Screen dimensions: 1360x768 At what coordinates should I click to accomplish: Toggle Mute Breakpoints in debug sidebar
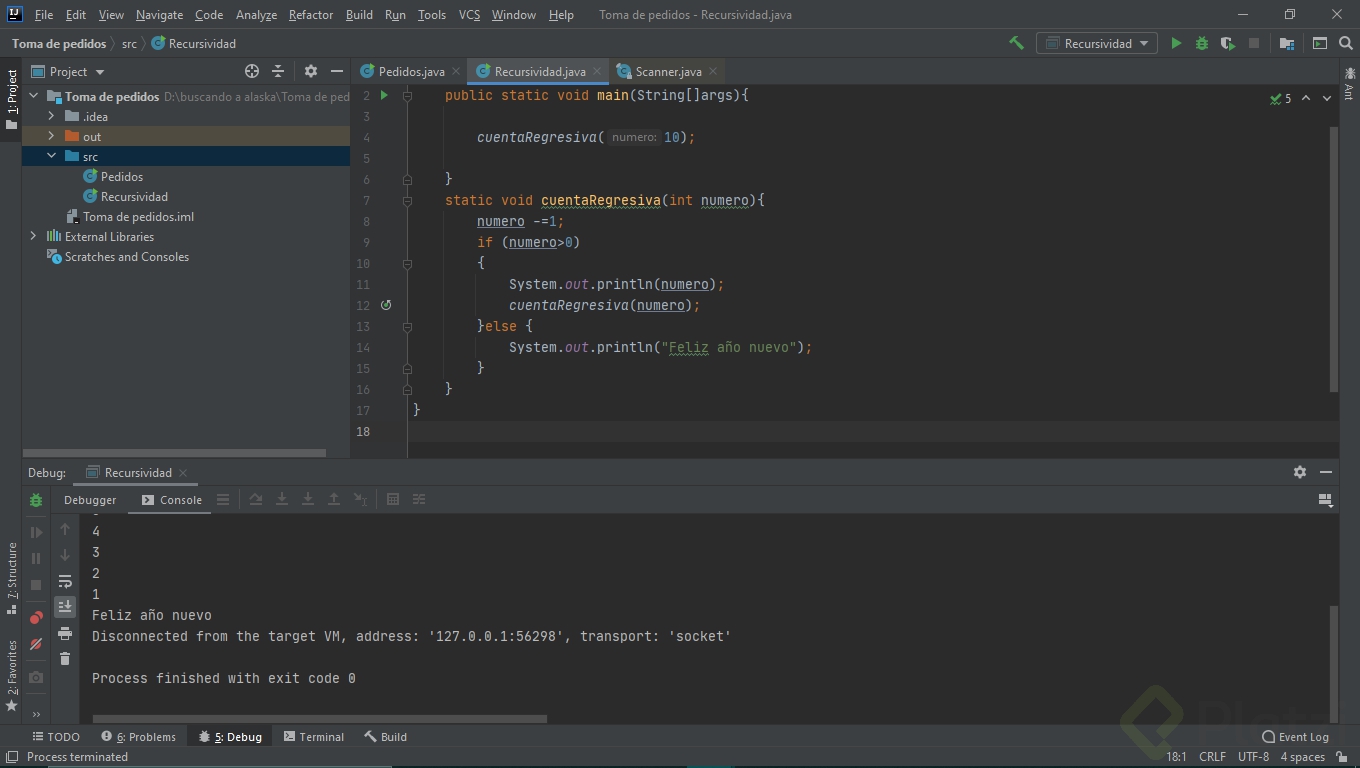tap(36, 644)
